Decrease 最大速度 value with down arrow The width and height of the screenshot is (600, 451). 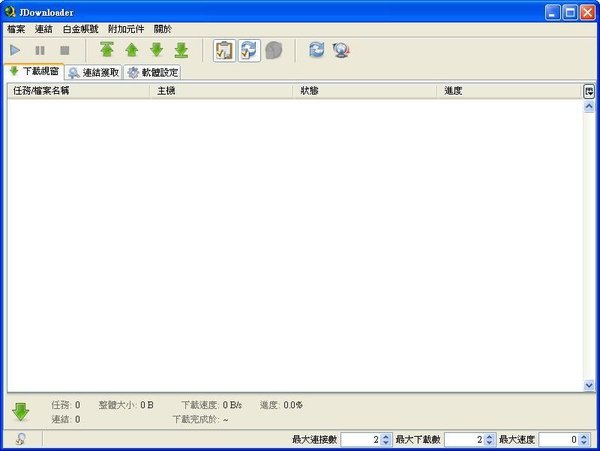[584, 443]
